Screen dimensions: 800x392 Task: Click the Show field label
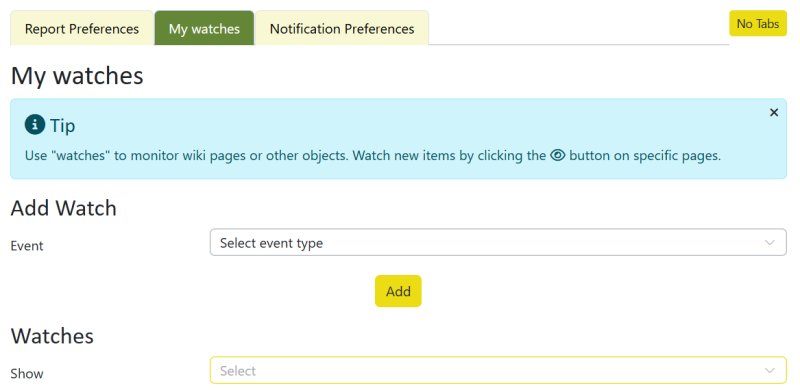(27, 374)
